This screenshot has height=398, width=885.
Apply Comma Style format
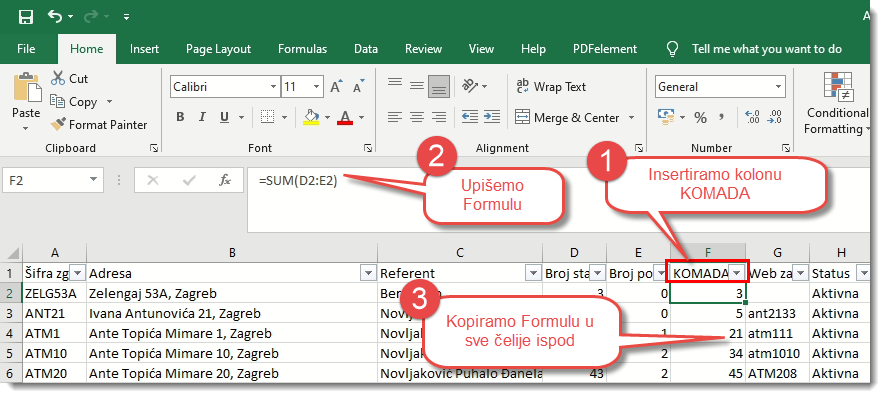point(721,117)
